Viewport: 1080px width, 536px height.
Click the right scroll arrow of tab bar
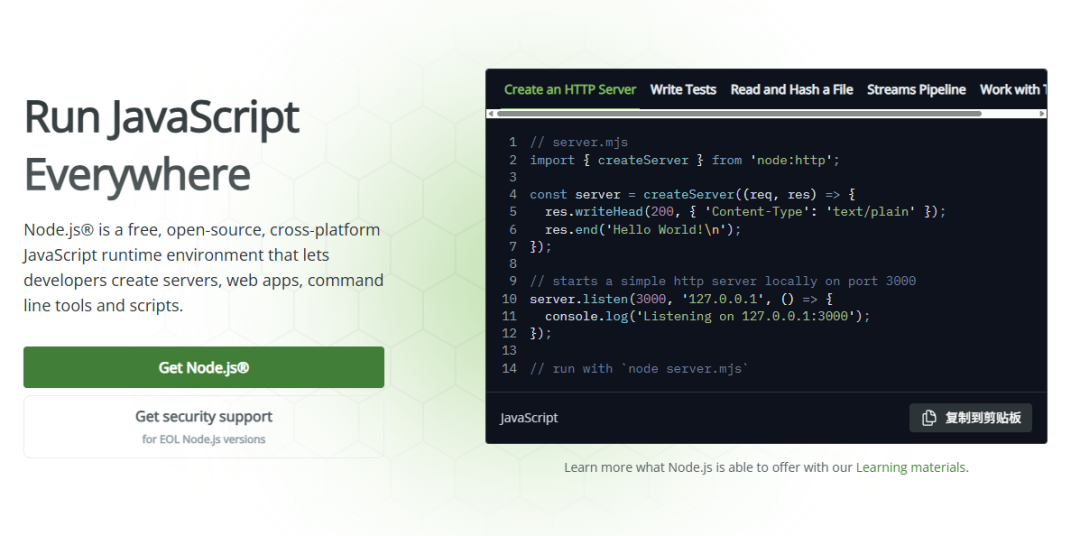[x=1042, y=114]
